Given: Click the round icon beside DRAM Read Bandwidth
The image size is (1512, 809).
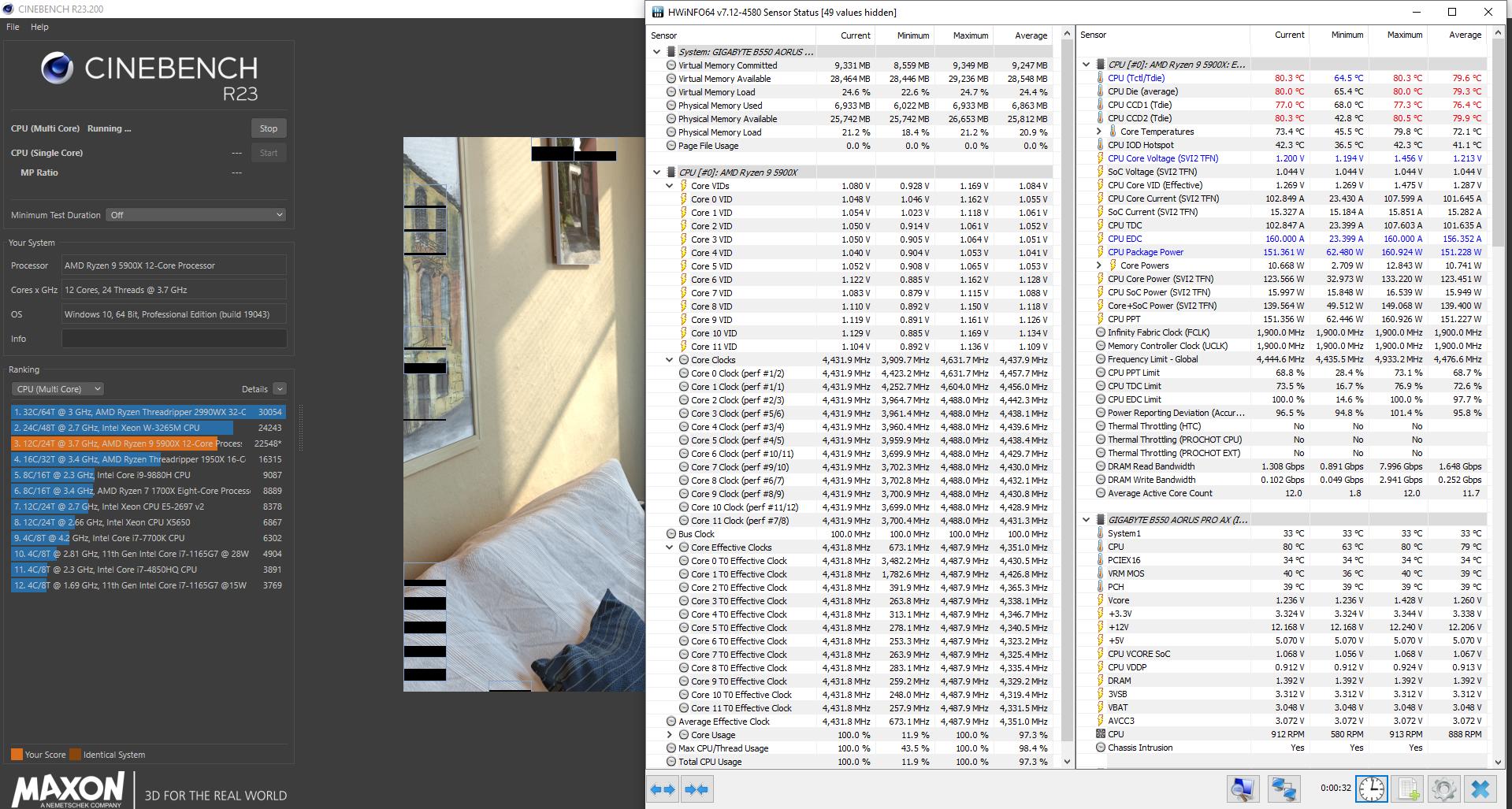Looking at the screenshot, I should point(1101,466).
